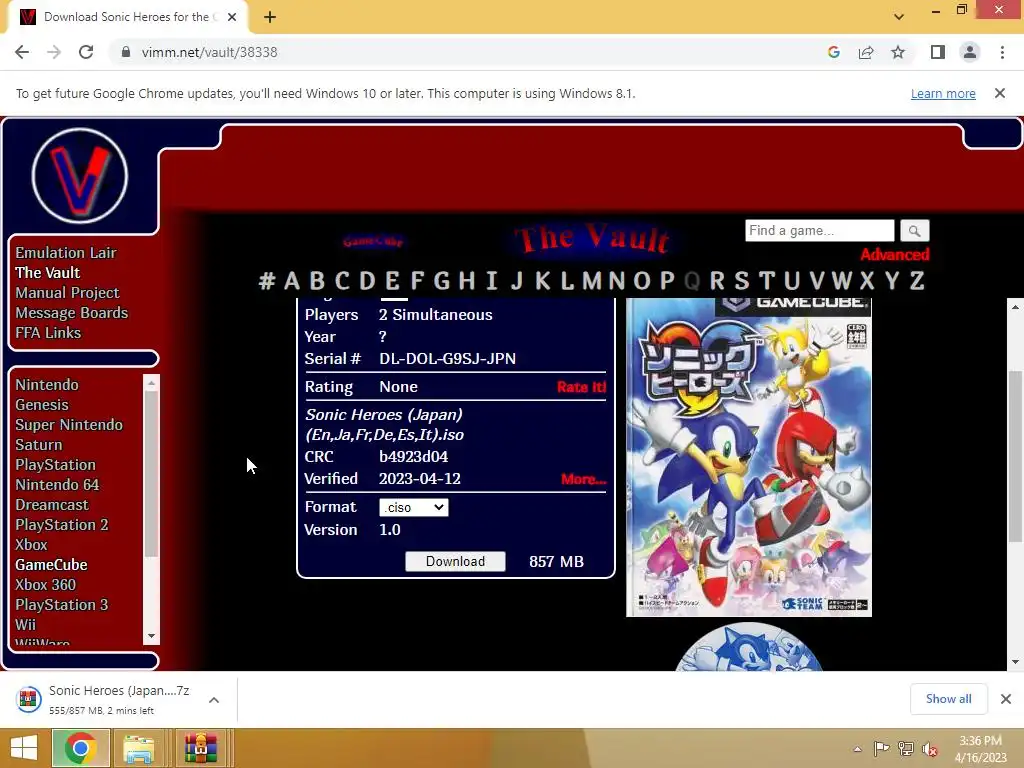The height and width of the screenshot is (768, 1024).
Task: Browse games starting with letter S
Action: tap(741, 281)
